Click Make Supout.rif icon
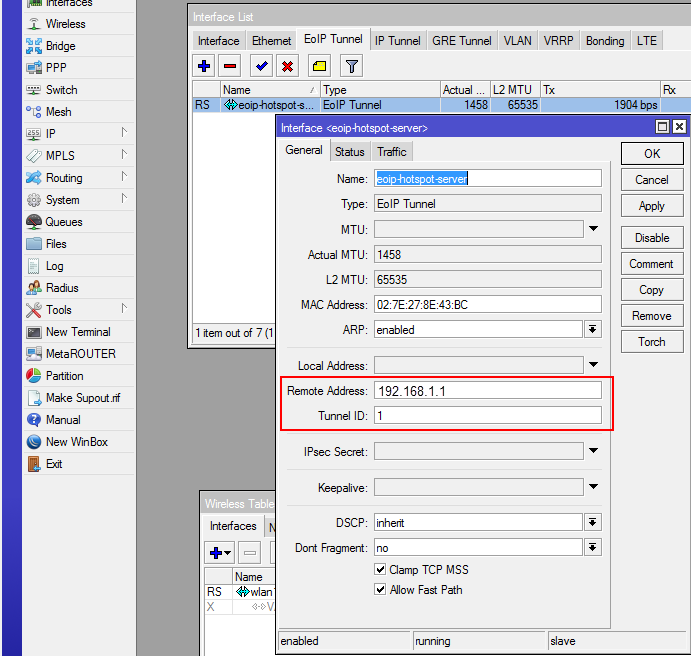 34,398
